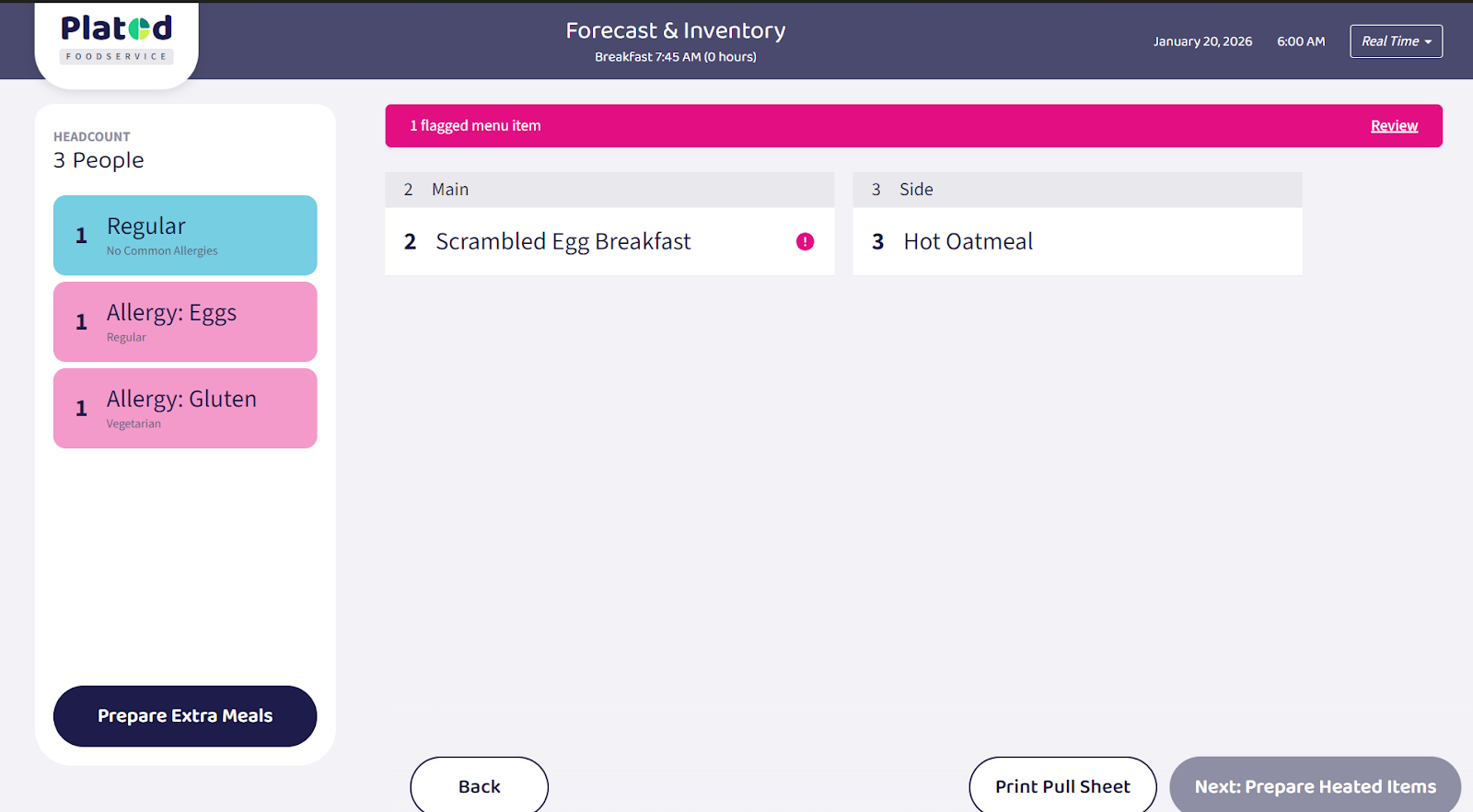Click the flagged alert icon on Scrambled Egg Breakfast
The width and height of the screenshot is (1473, 812).
tap(805, 241)
